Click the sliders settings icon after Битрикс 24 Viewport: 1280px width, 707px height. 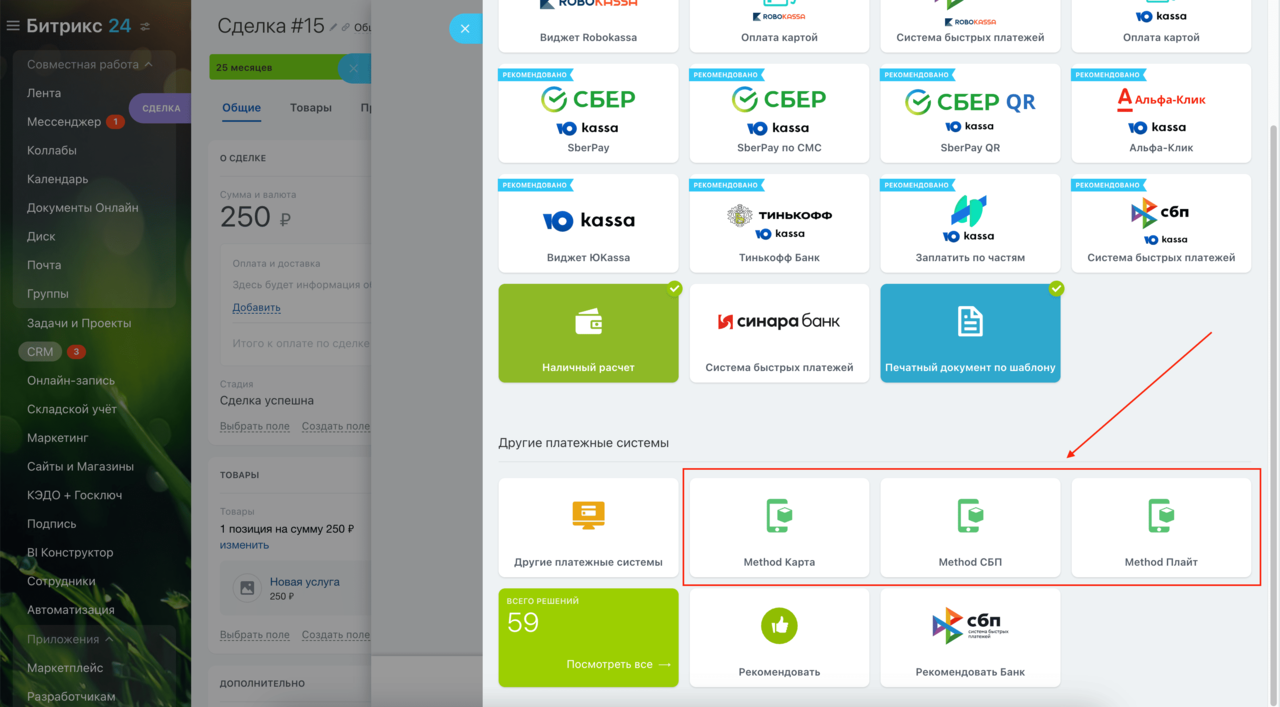pos(146,26)
